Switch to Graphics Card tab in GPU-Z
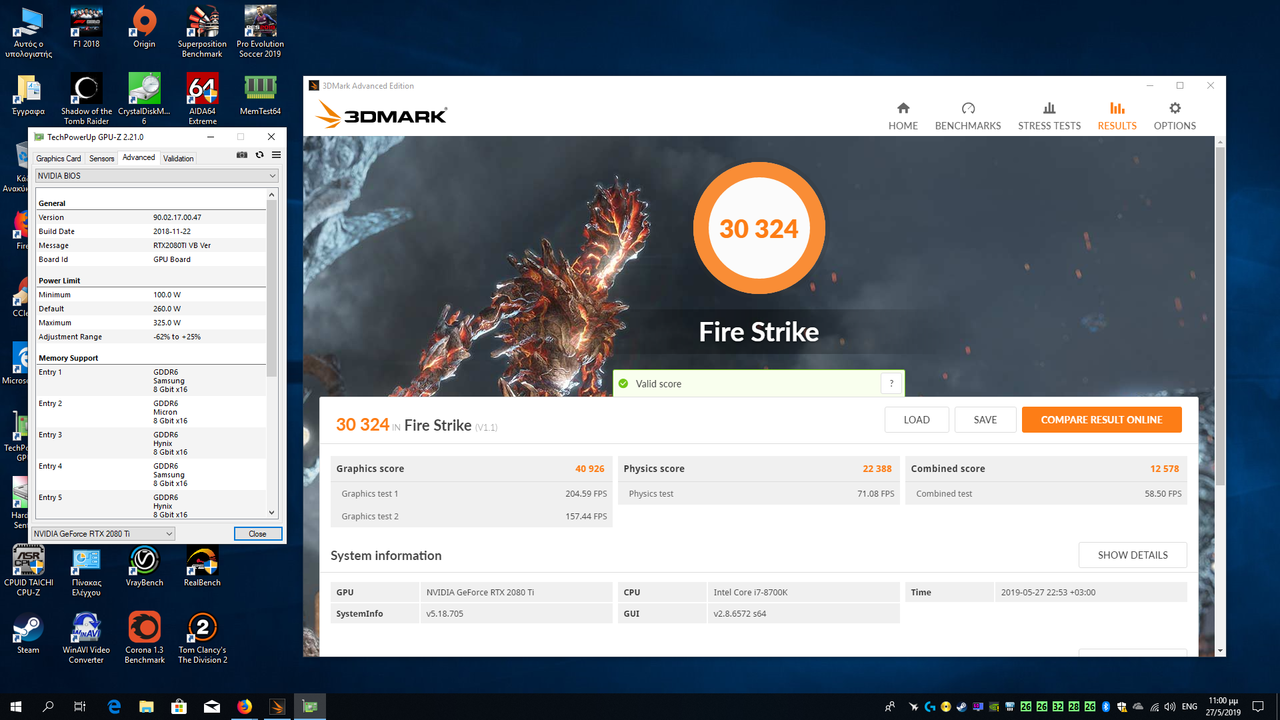Screen dimensions: 1280x720 (58, 158)
